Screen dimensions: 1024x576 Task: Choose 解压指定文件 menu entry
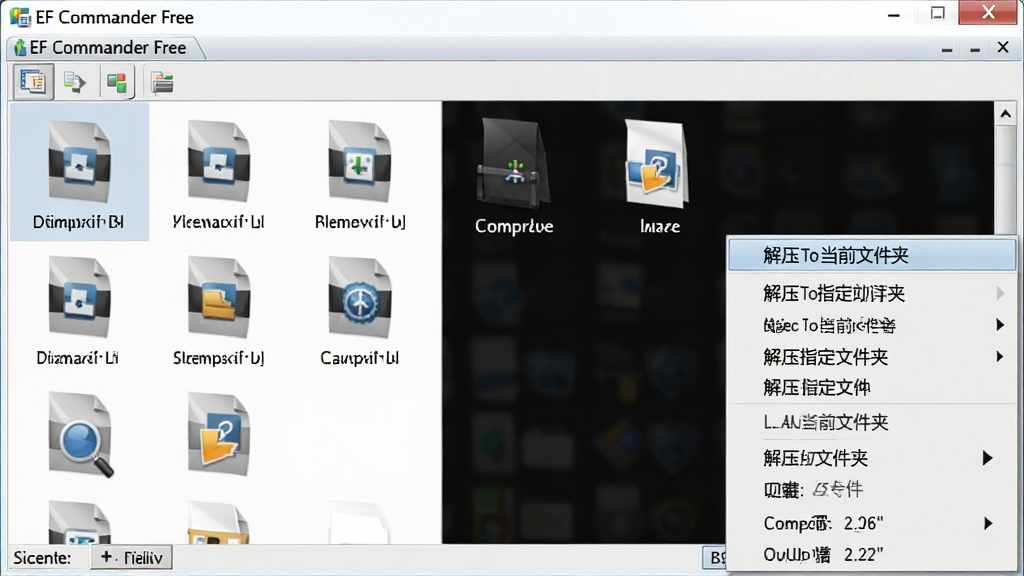point(872,387)
